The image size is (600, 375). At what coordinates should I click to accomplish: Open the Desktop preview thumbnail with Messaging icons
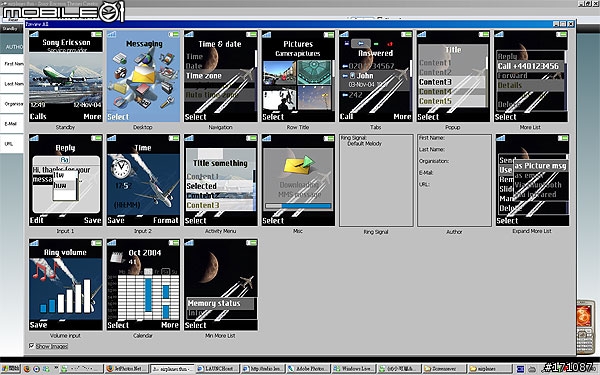[x=143, y=76]
